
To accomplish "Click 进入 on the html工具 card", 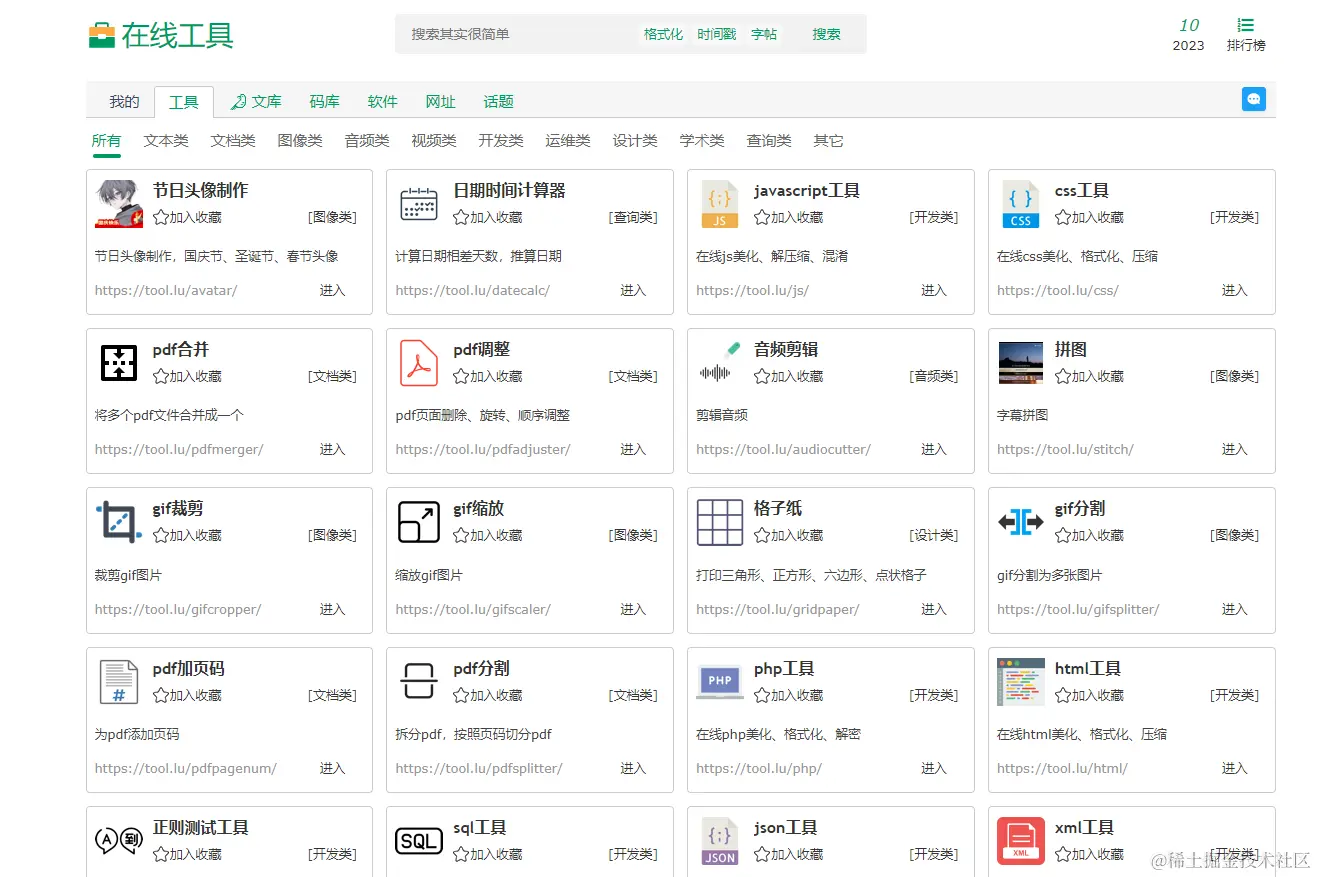I will 1234,768.
